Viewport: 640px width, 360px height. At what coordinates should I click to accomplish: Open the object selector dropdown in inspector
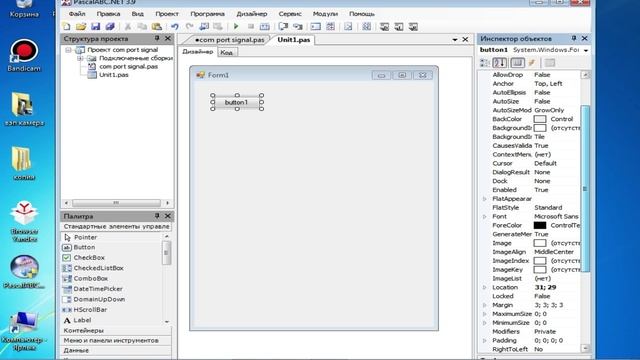(586, 50)
